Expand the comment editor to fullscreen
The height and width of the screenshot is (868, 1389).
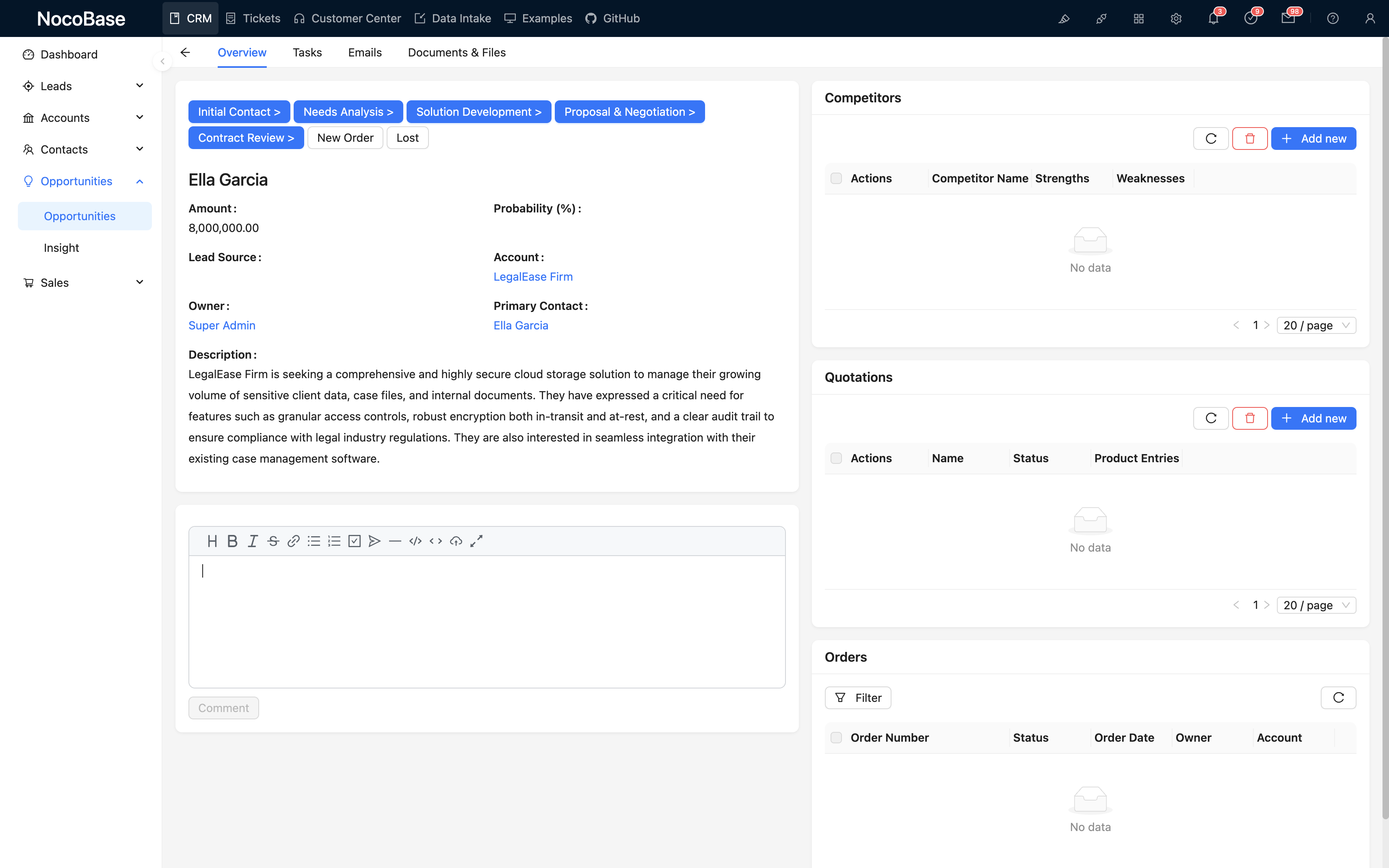pyautogui.click(x=476, y=541)
